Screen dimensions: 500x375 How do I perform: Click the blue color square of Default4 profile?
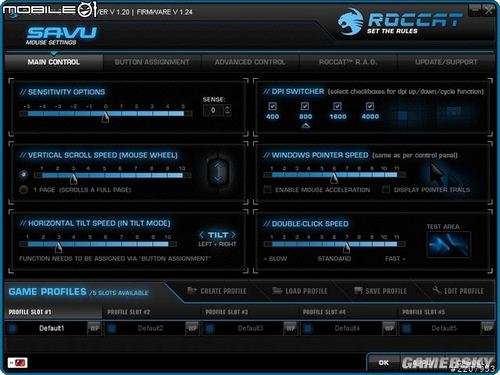click(x=308, y=329)
